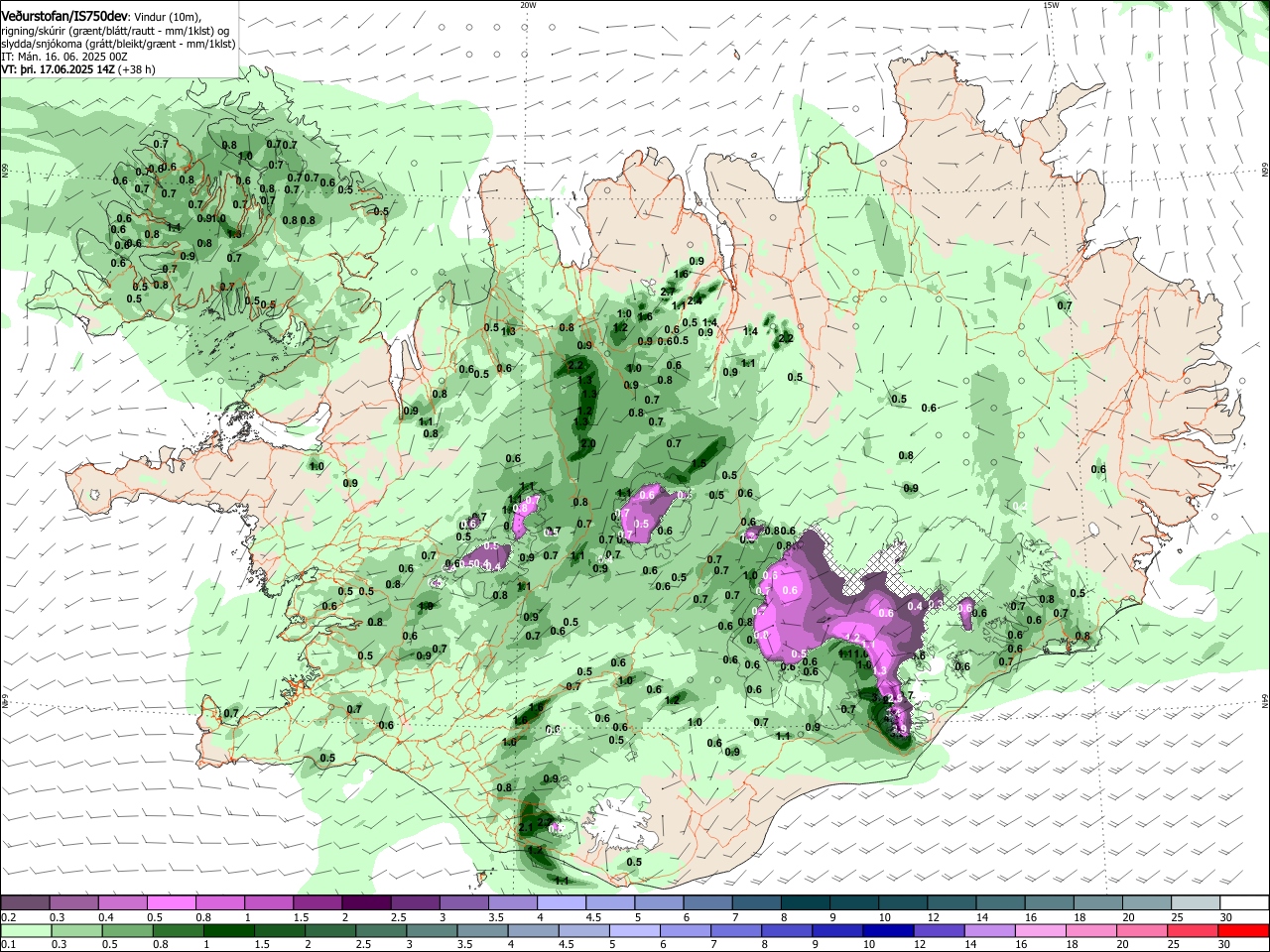Select the light grey 25–30 upper legend swatch
The width and height of the screenshot is (1270, 952).
coord(1197,902)
